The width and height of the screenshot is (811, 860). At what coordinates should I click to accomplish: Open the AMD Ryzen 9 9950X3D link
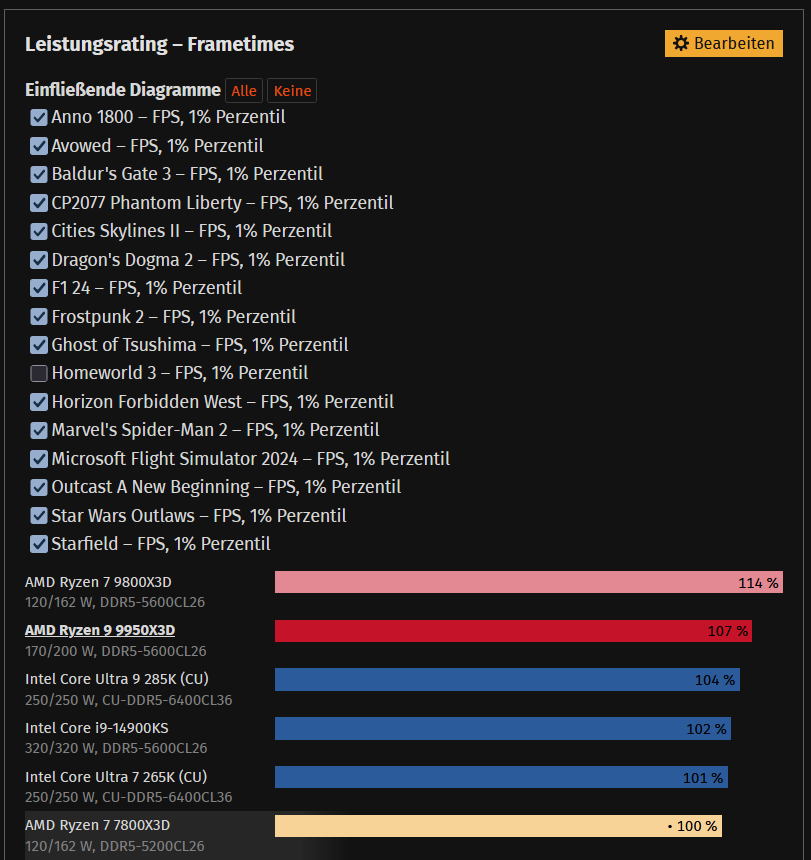pyautogui.click(x=100, y=630)
